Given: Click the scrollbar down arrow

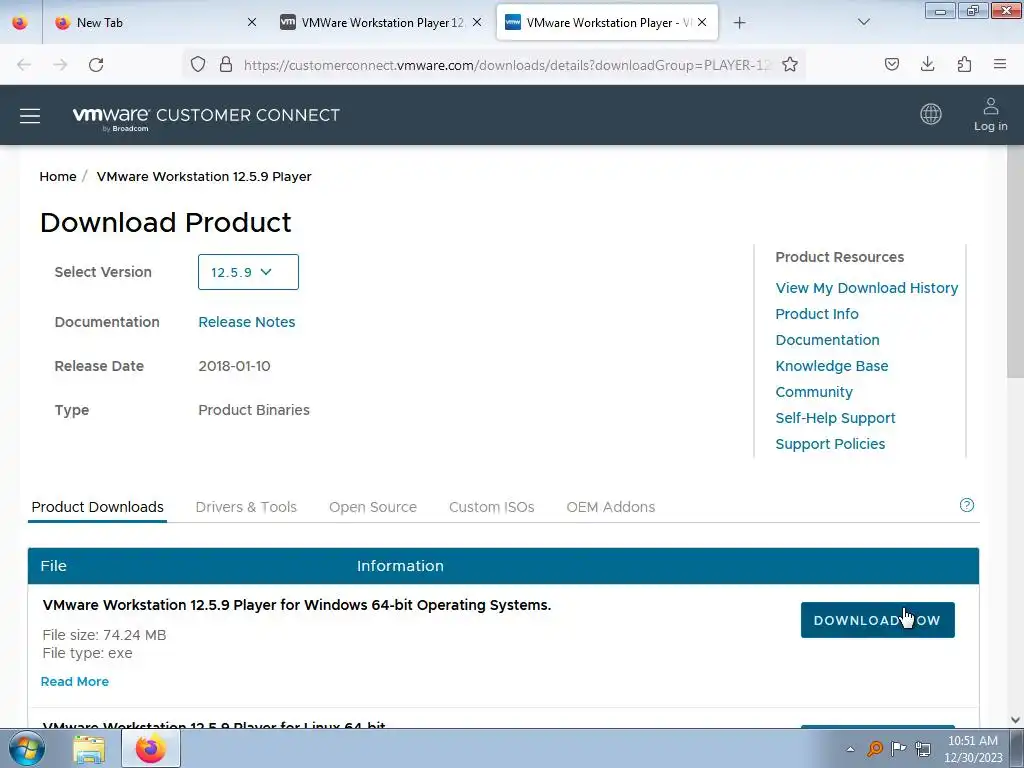Looking at the screenshot, I should tap(1015, 720).
